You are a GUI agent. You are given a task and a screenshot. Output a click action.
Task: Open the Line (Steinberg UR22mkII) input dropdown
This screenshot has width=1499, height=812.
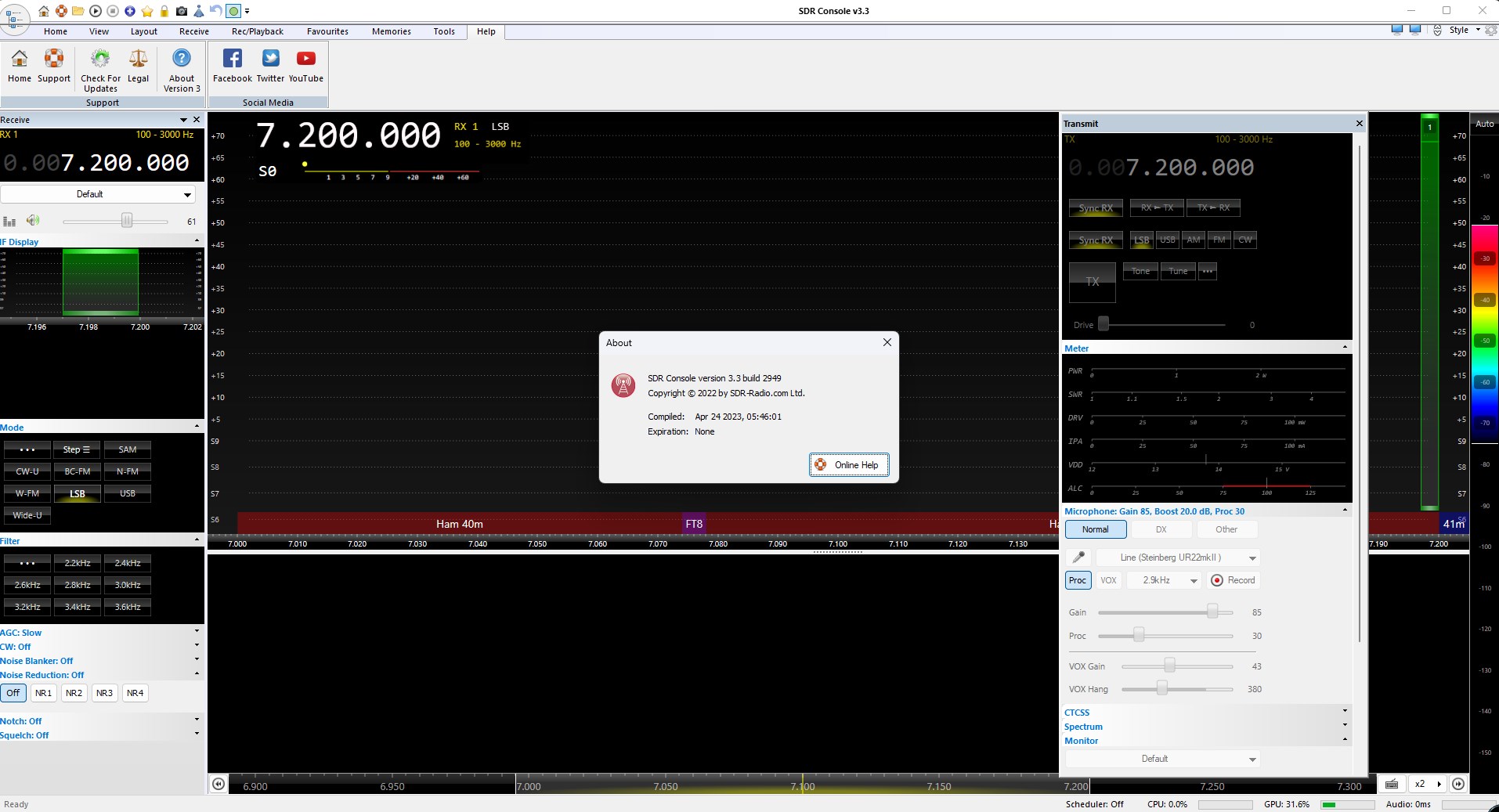[1178, 558]
